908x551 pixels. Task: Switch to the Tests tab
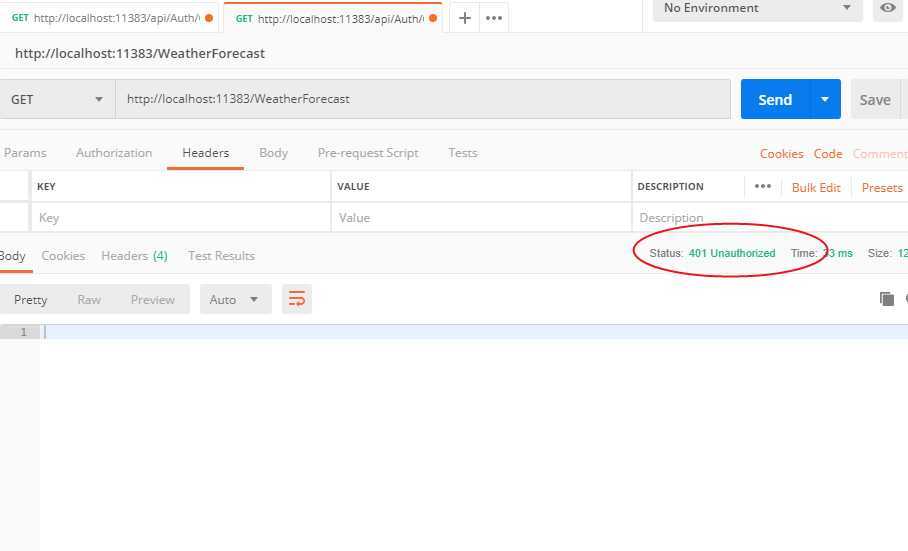pos(463,153)
